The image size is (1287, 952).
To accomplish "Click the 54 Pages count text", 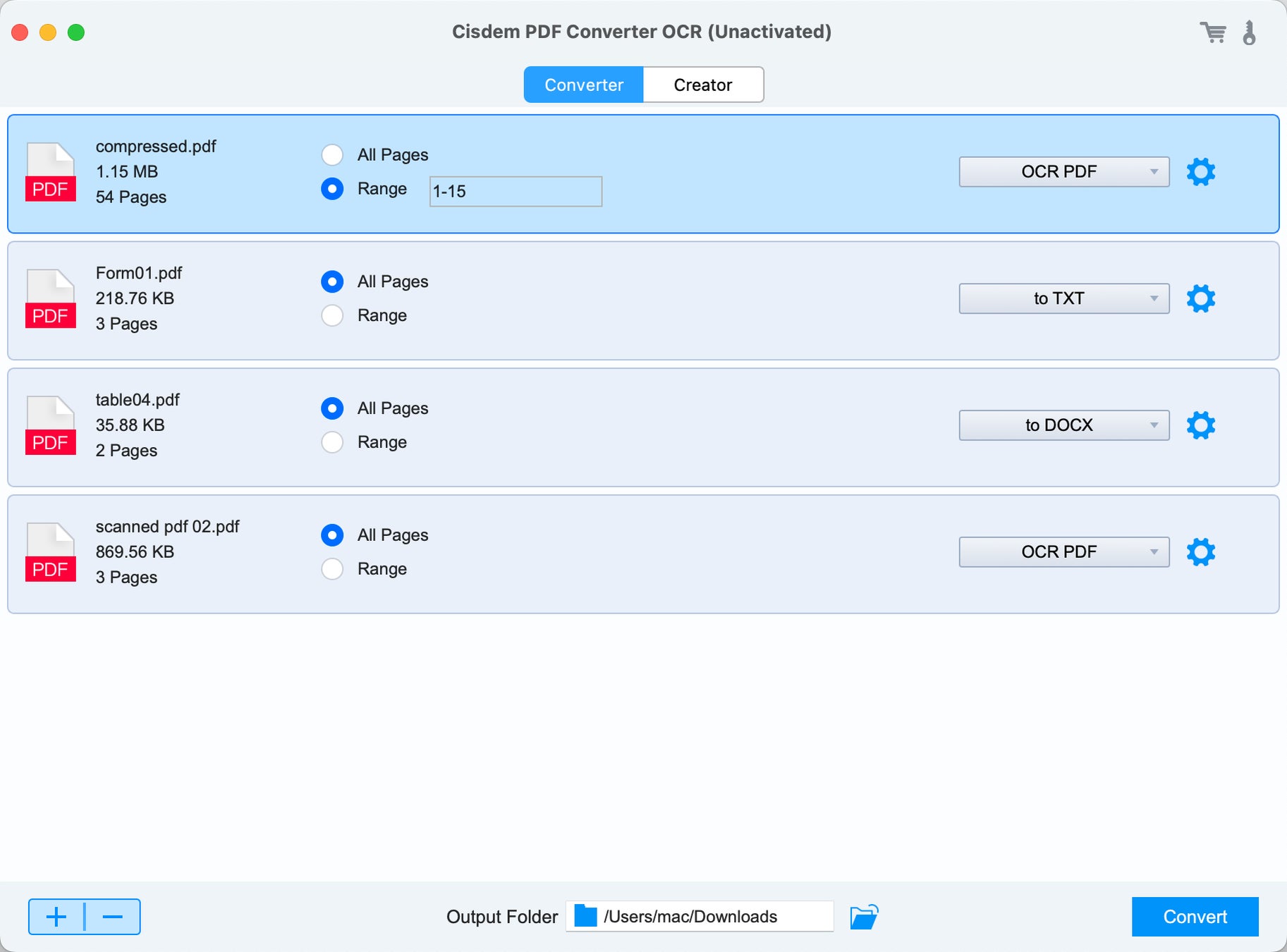I will (131, 197).
